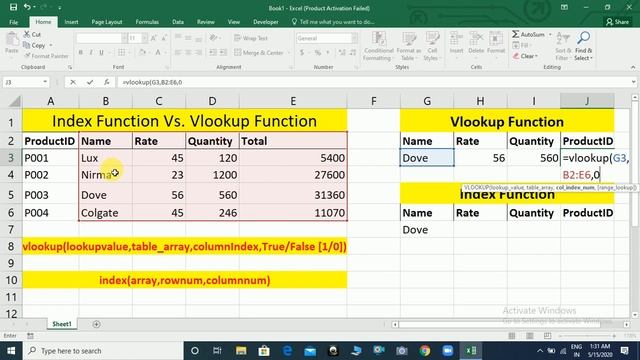The image size is (640, 360).
Task: Click the Select All corner triangle
Action: click(x=15, y=101)
